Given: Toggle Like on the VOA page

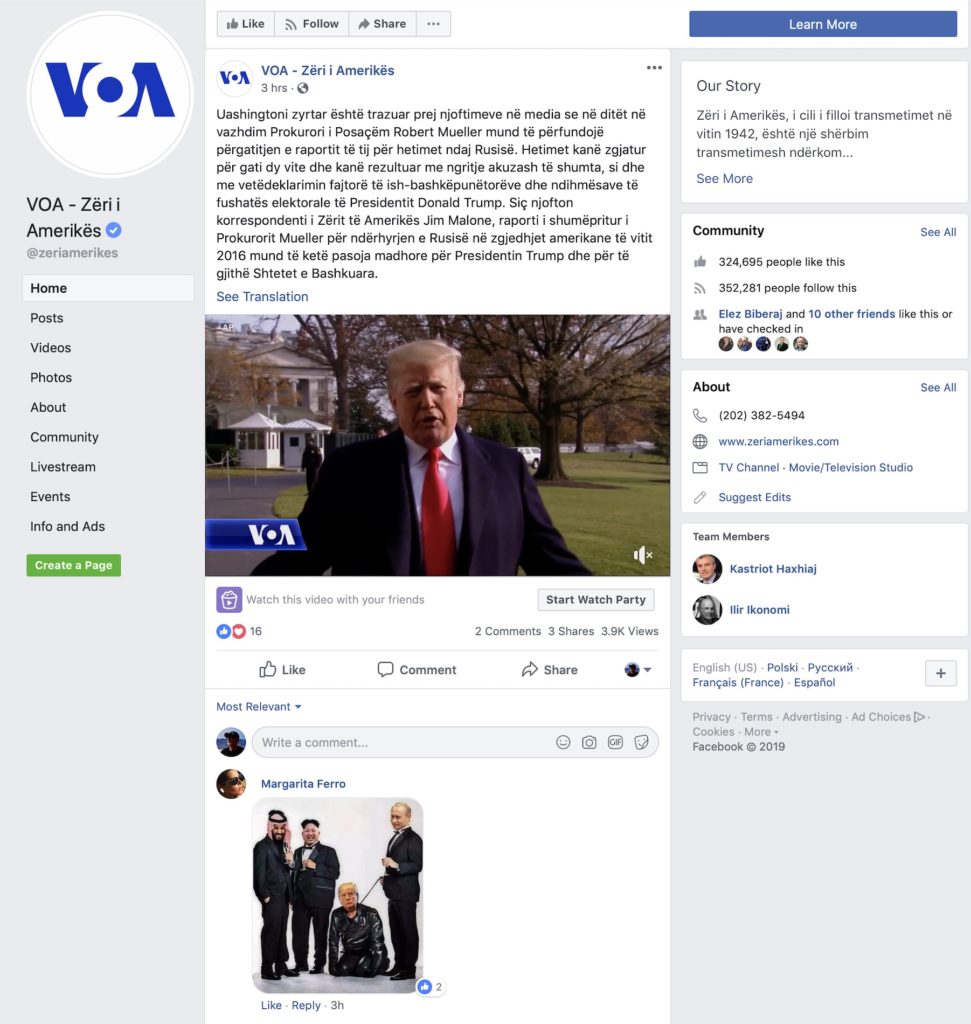Looking at the screenshot, I should click(x=246, y=24).
